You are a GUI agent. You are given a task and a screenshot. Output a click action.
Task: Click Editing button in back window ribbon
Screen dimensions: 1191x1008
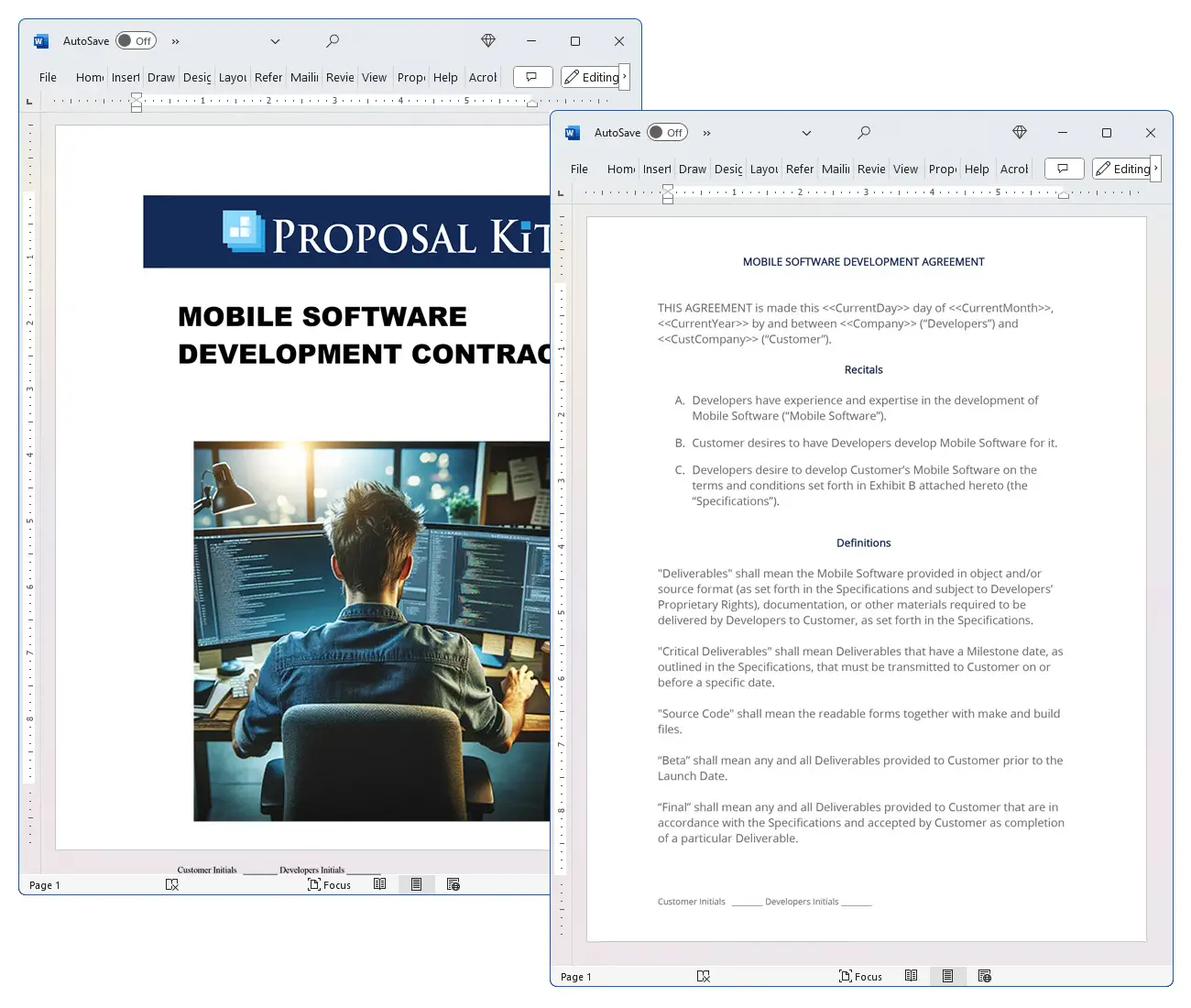(x=592, y=77)
